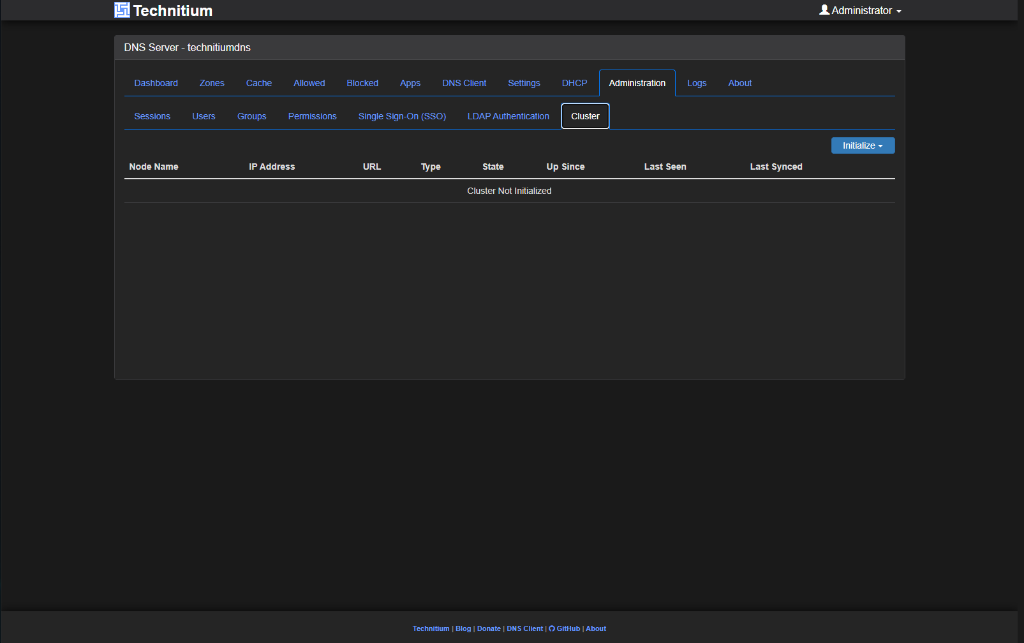Open the Blog footer link
The width and height of the screenshot is (1024, 643).
click(x=463, y=629)
